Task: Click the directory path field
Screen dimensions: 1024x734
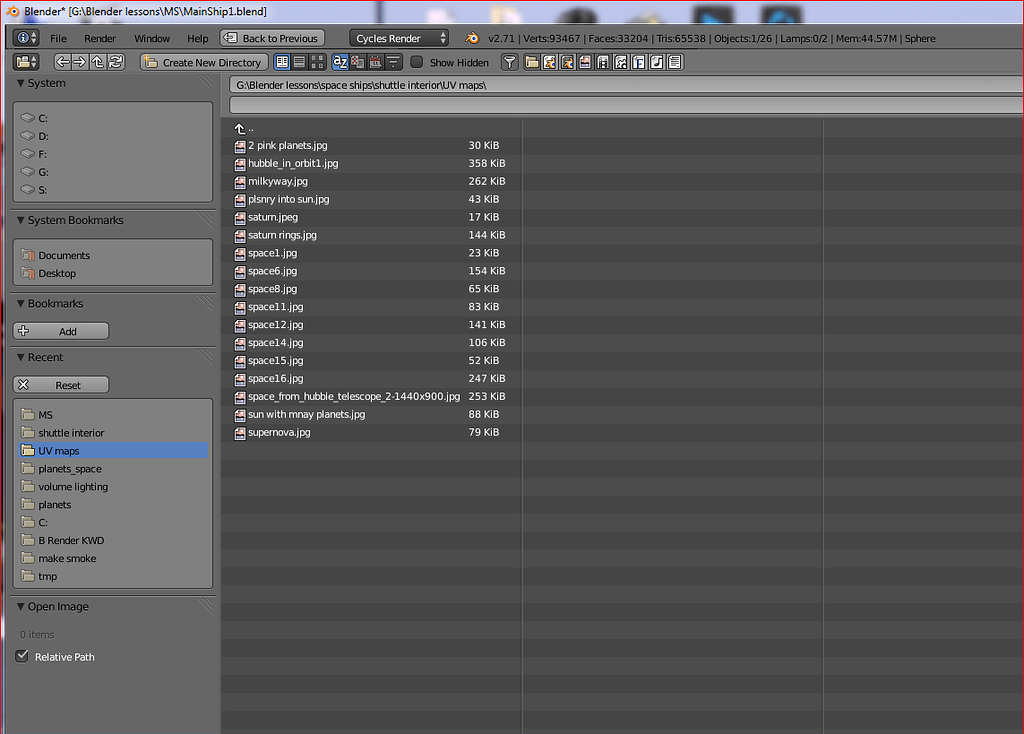Action: (626, 85)
